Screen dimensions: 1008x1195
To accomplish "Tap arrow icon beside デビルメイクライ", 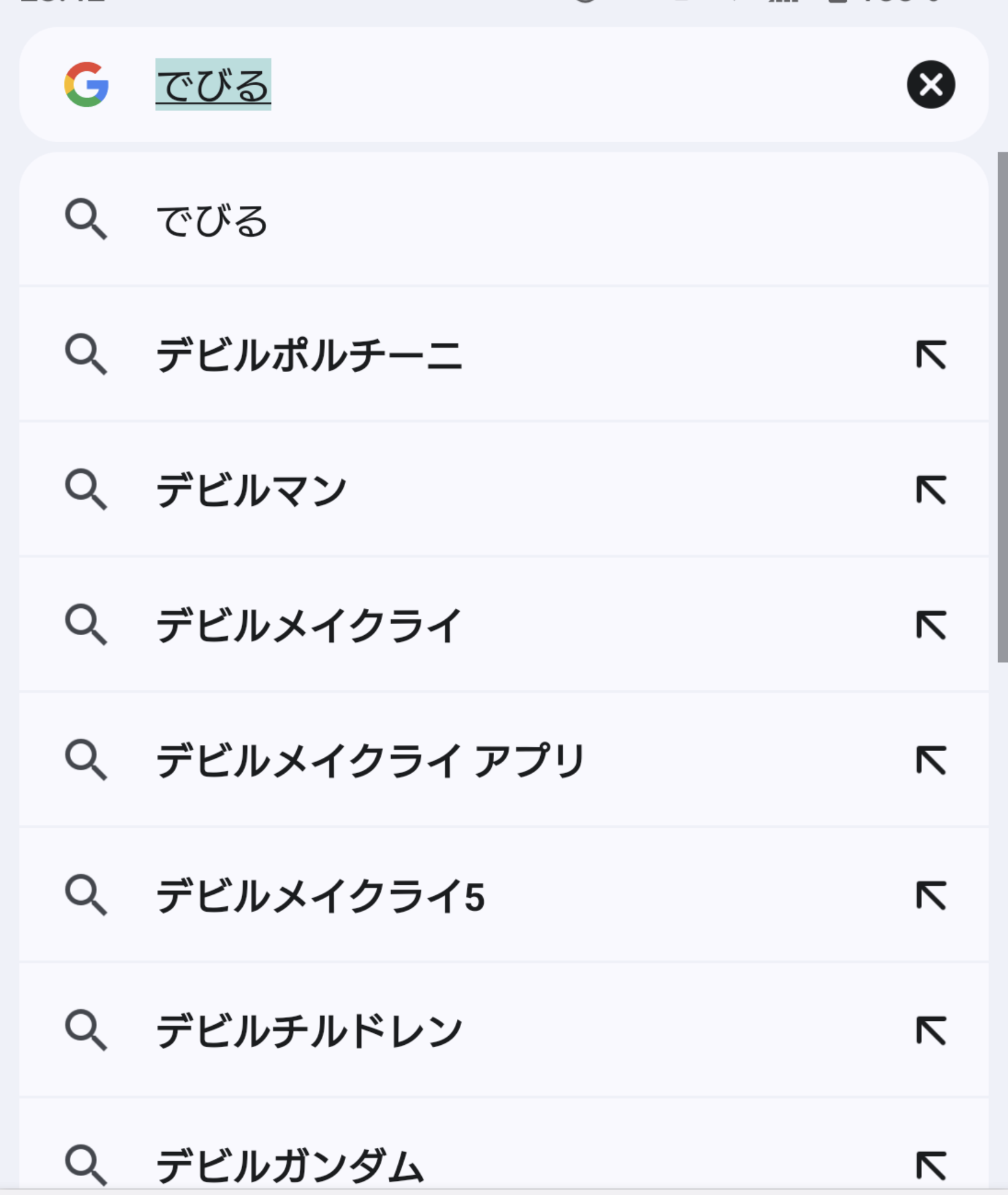I will [931, 625].
